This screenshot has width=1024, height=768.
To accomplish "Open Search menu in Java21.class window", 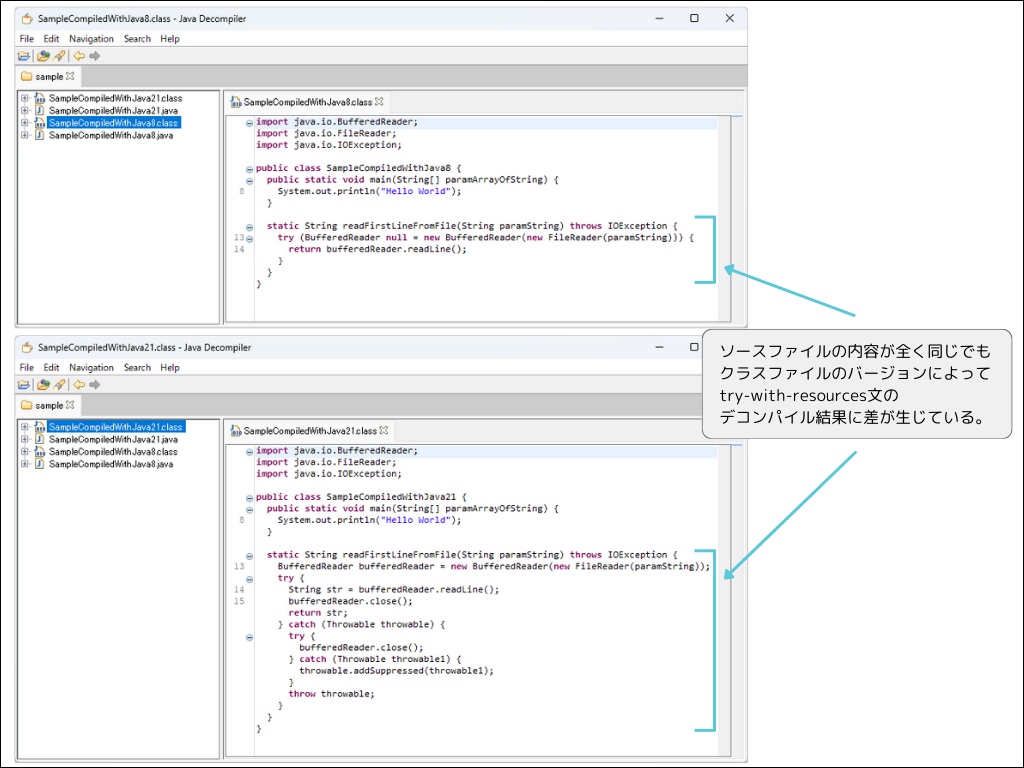I will coord(137,368).
